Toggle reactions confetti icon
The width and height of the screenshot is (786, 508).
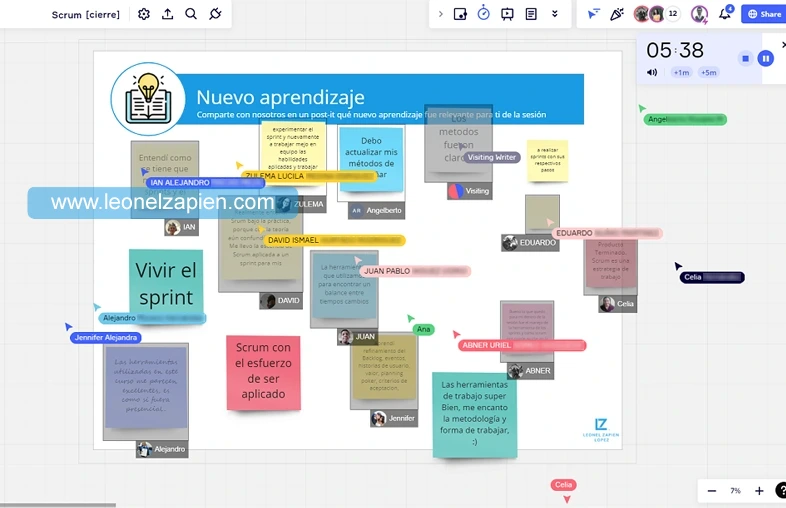(x=617, y=14)
